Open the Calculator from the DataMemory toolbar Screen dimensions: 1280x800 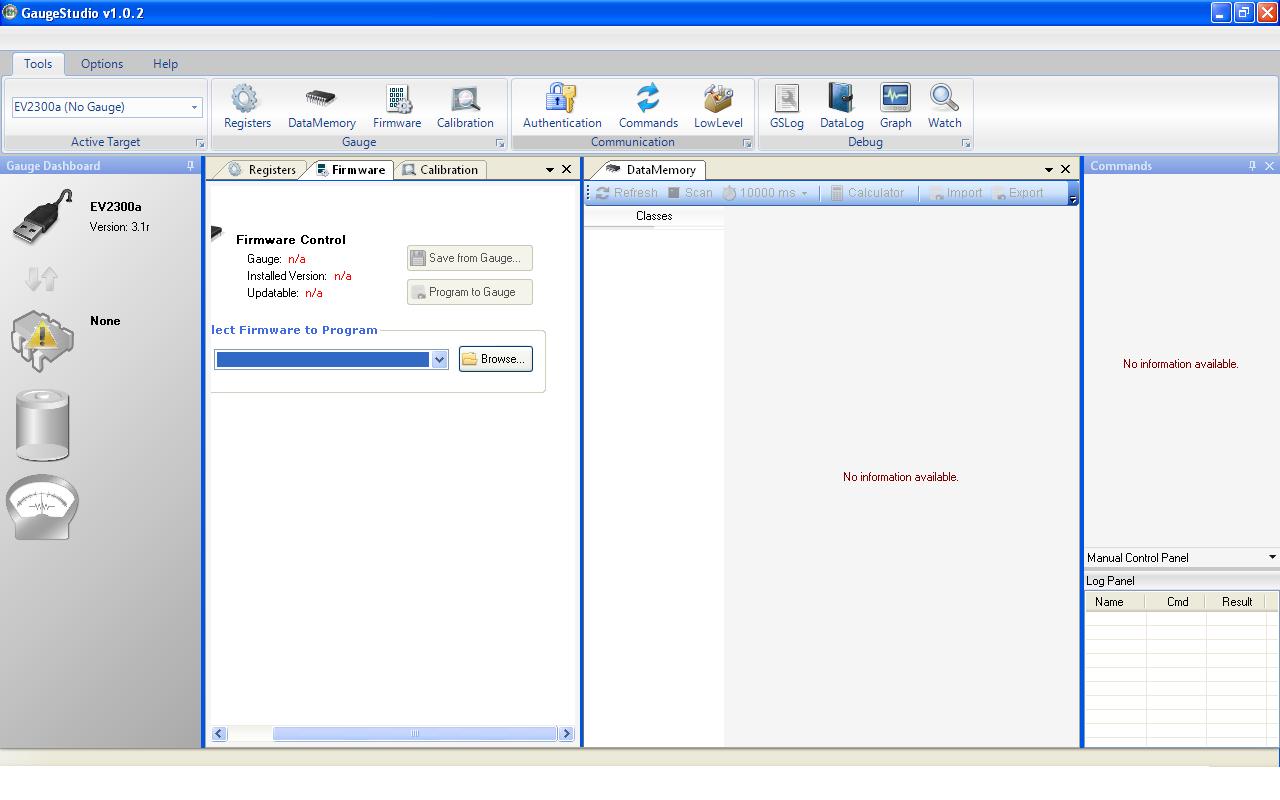(x=867, y=193)
